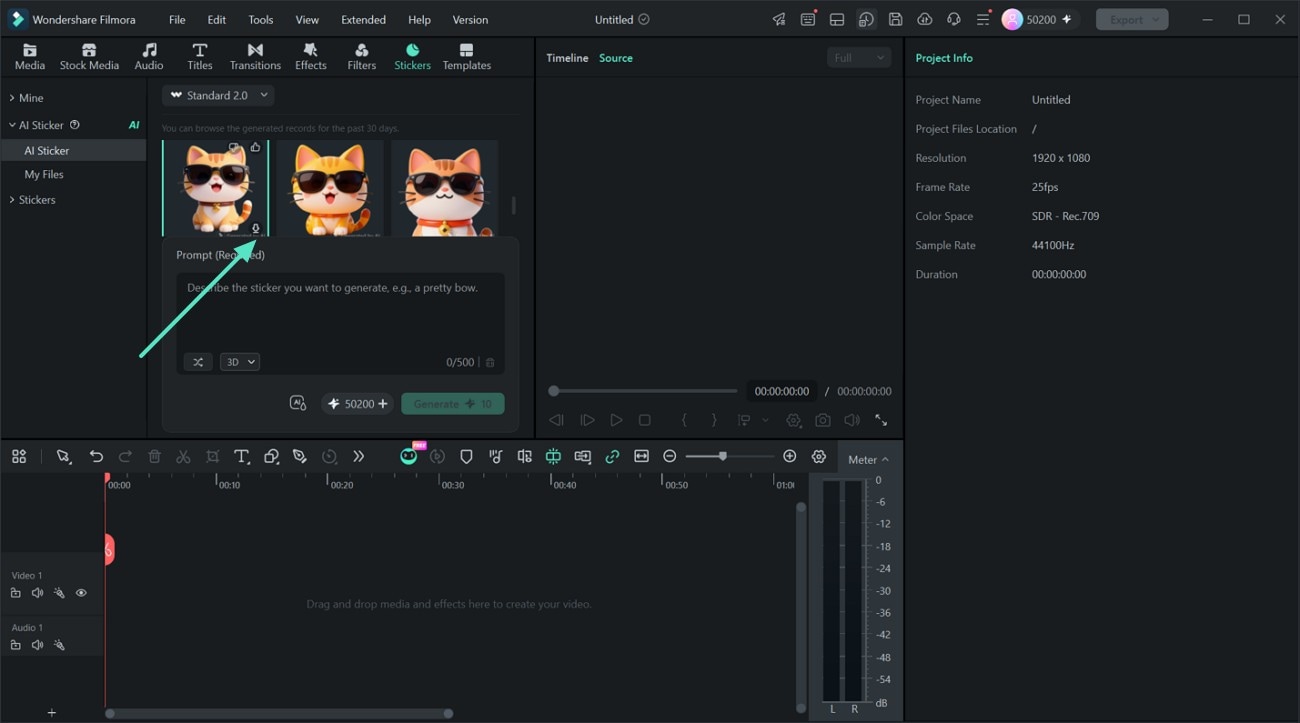Open the 3D style dropdown

point(239,362)
